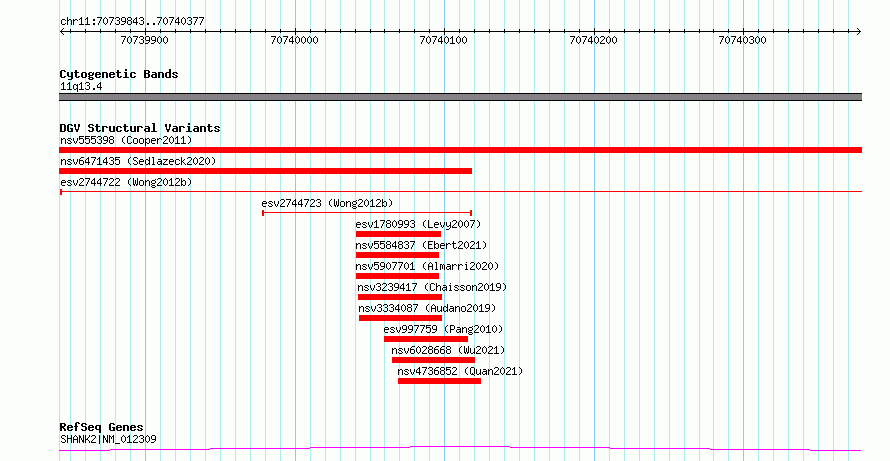This screenshot has height=461, width=890.
Task: Click ruler position 70740100
Action: point(444,40)
